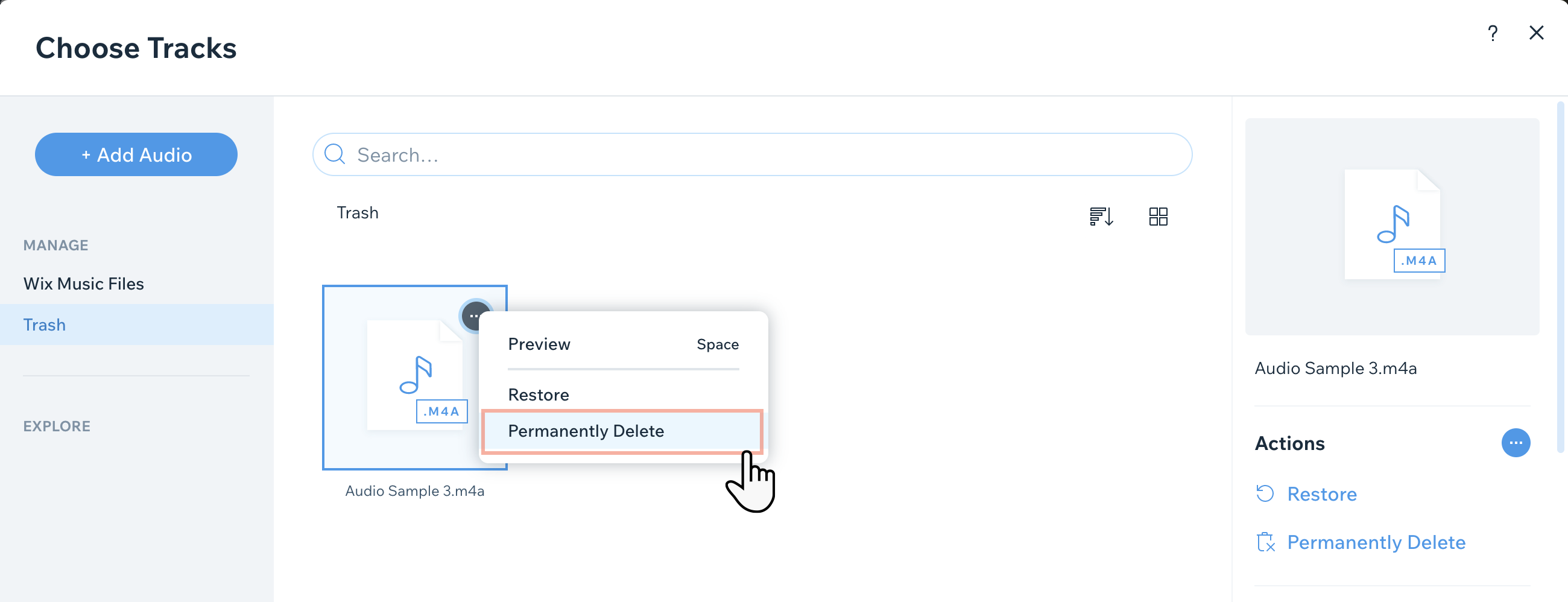Open the help question mark icon
Screen dimensions: 1568x602
pos(1492,33)
